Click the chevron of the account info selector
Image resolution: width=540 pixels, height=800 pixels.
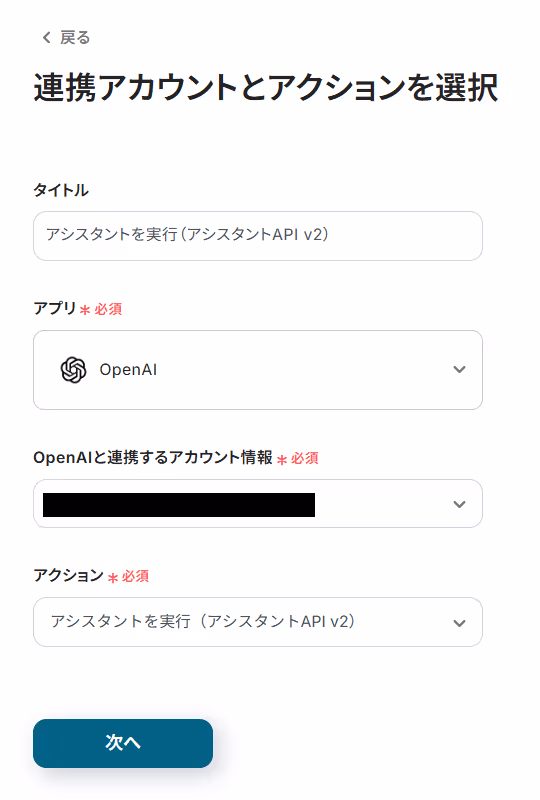coord(459,504)
